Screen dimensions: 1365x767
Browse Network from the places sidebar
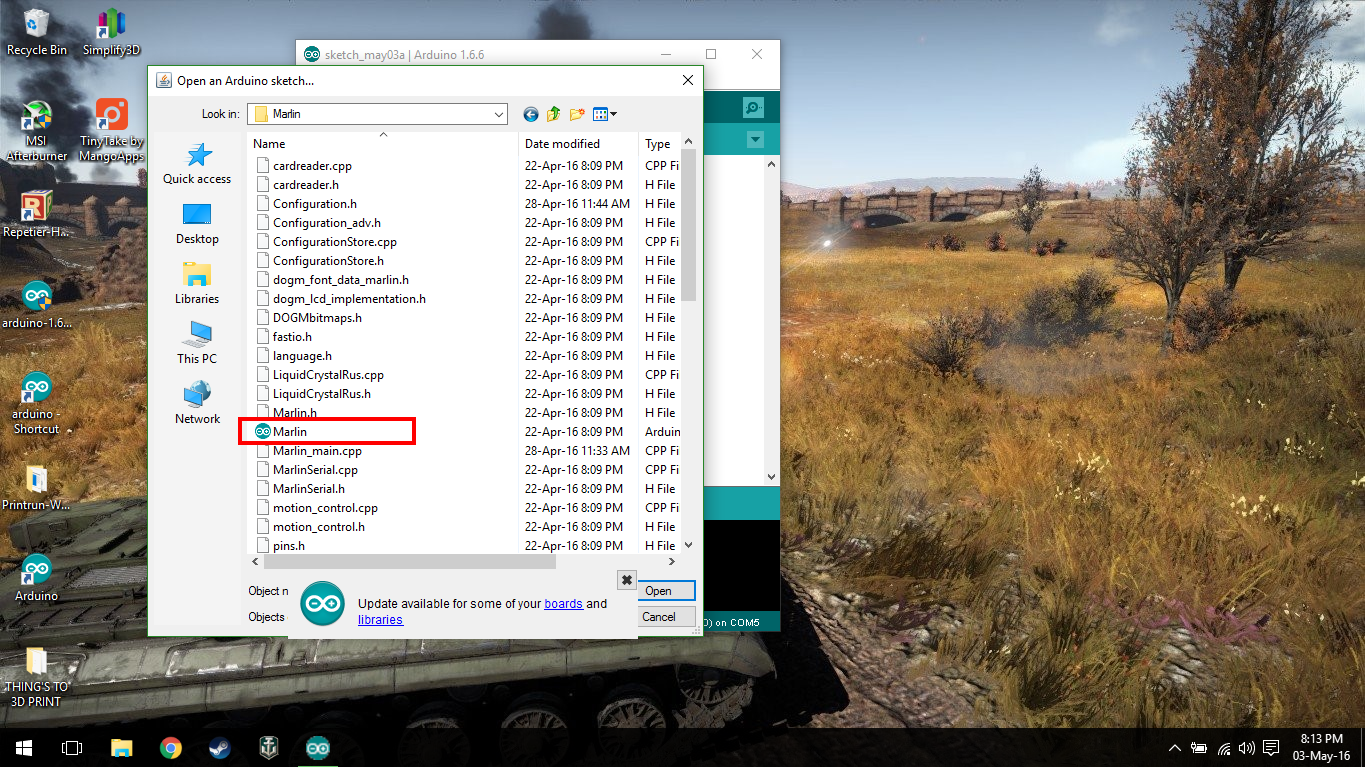point(197,404)
